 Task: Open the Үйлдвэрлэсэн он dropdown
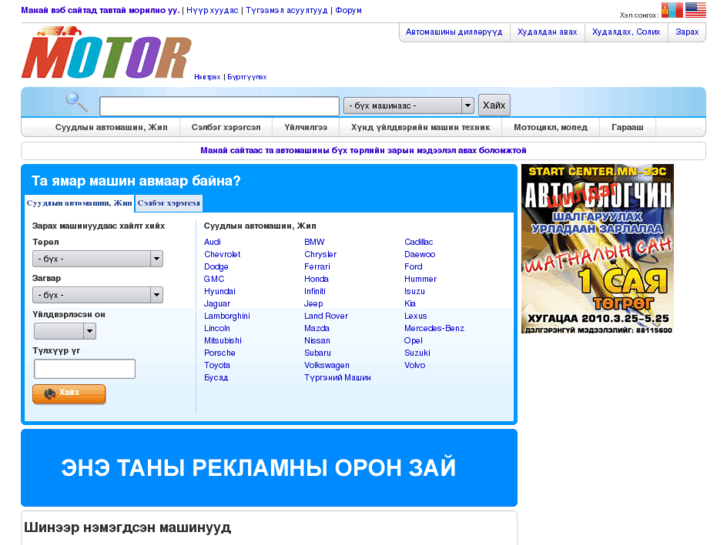coord(65,331)
